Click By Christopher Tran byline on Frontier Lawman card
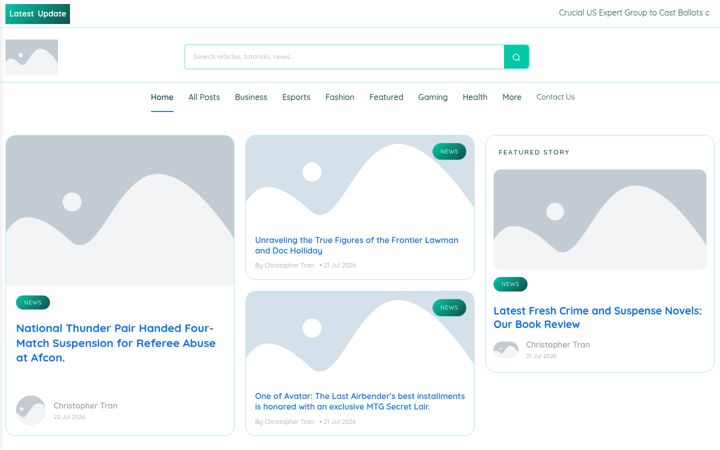This screenshot has height=450, width=720. (285, 265)
